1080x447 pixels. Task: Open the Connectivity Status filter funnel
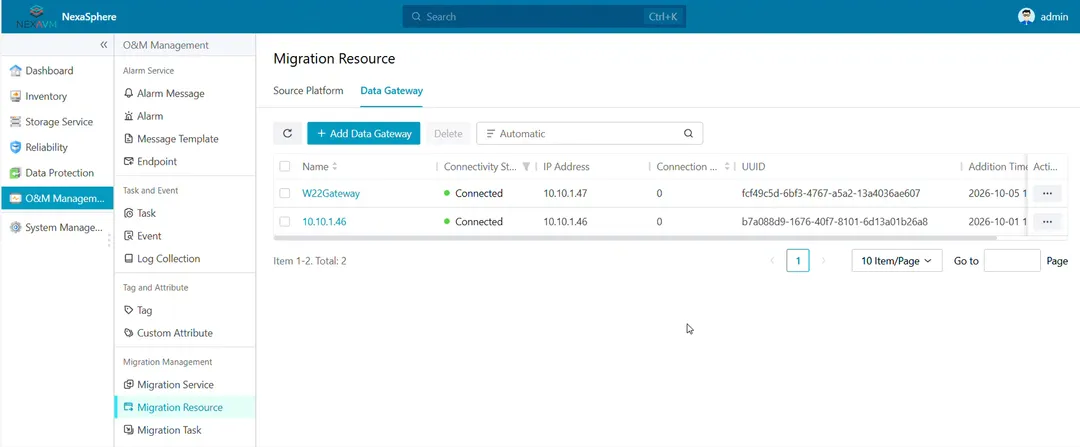pyautogui.click(x=526, y=167)
